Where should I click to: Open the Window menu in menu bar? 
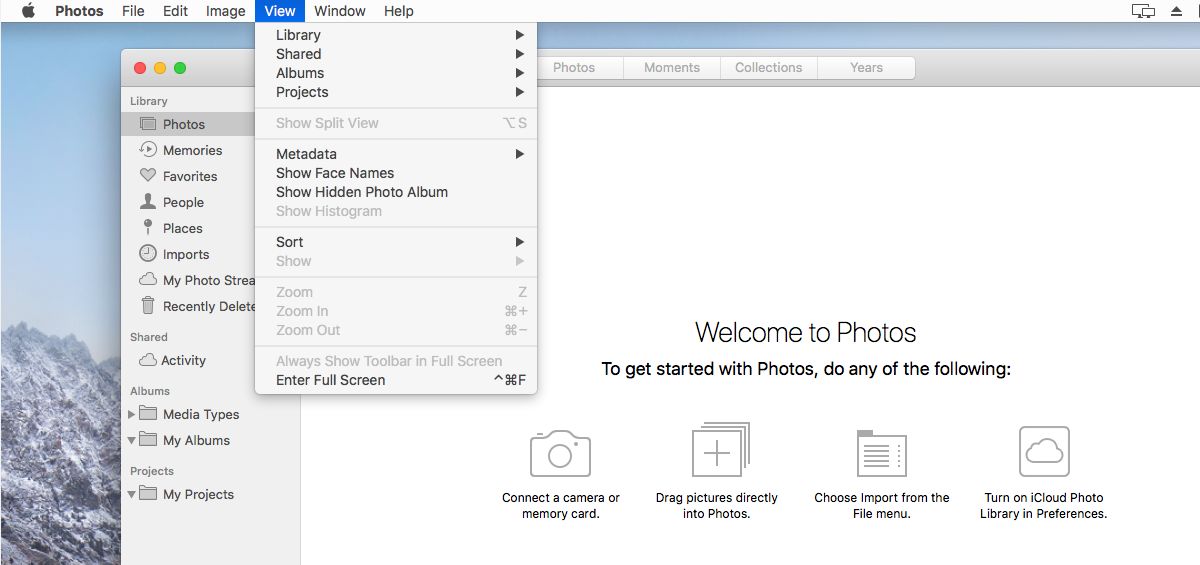339,11
